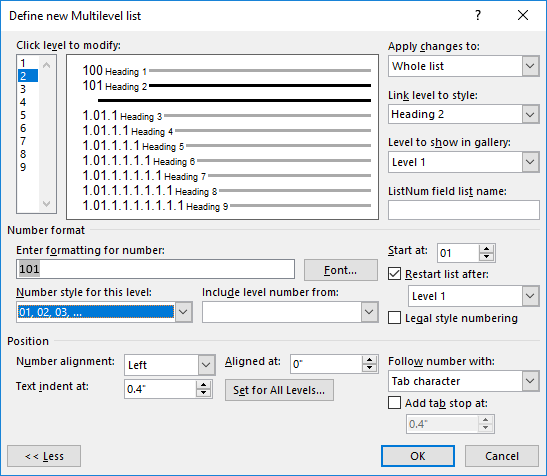Decrease the Start at value using the down arrow
This screenshot has width=547, height=476.
click(x=487, y=257)
